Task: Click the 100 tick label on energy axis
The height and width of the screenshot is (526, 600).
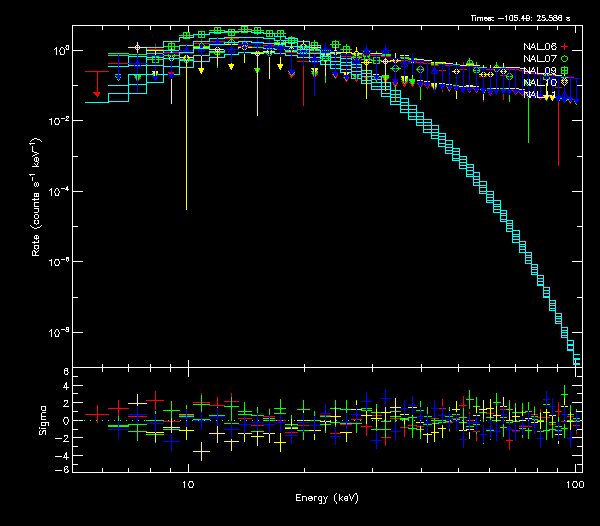Action: (x=574, y=483)
